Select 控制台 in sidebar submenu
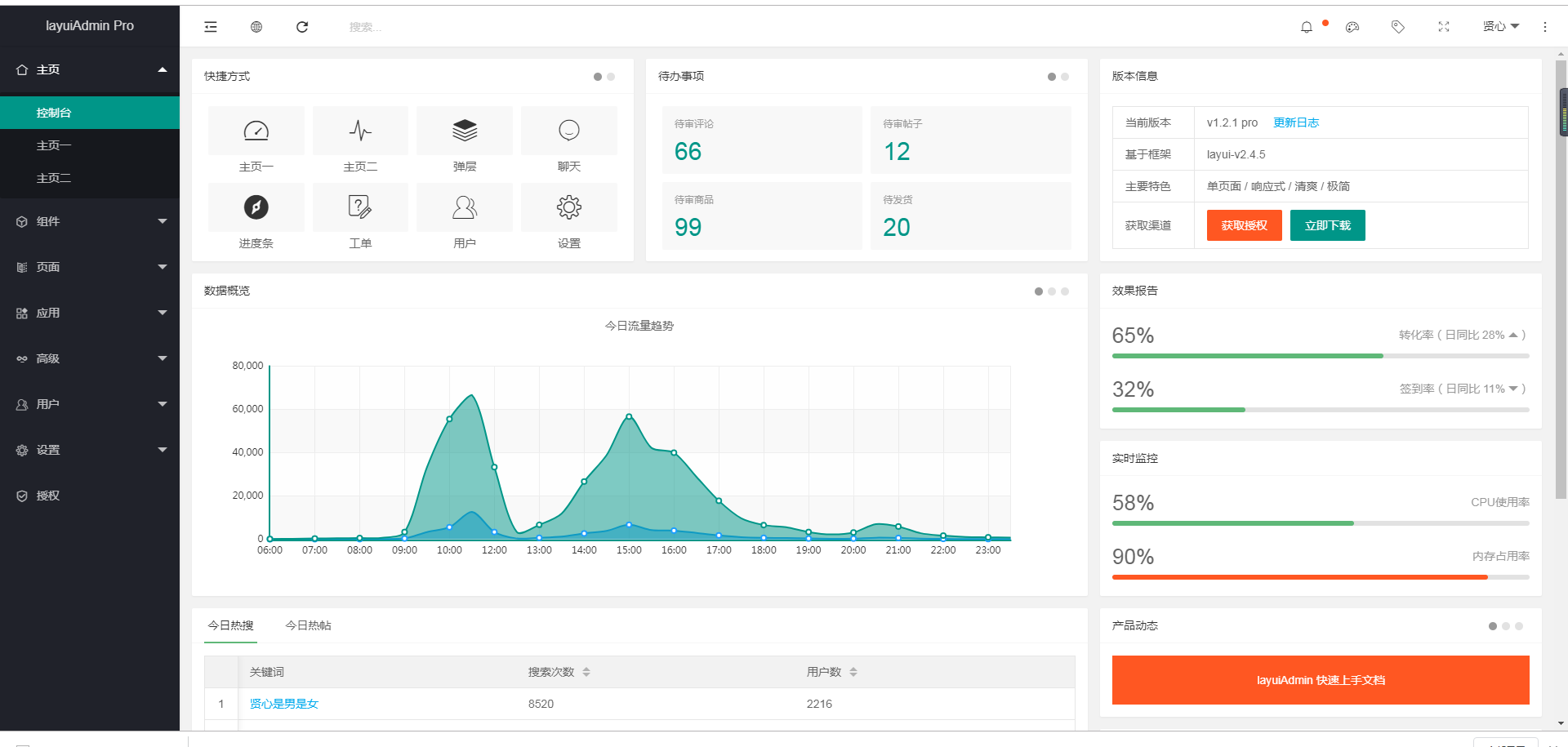Viewport: 1568px width, 747px height. tap(90, 113)
